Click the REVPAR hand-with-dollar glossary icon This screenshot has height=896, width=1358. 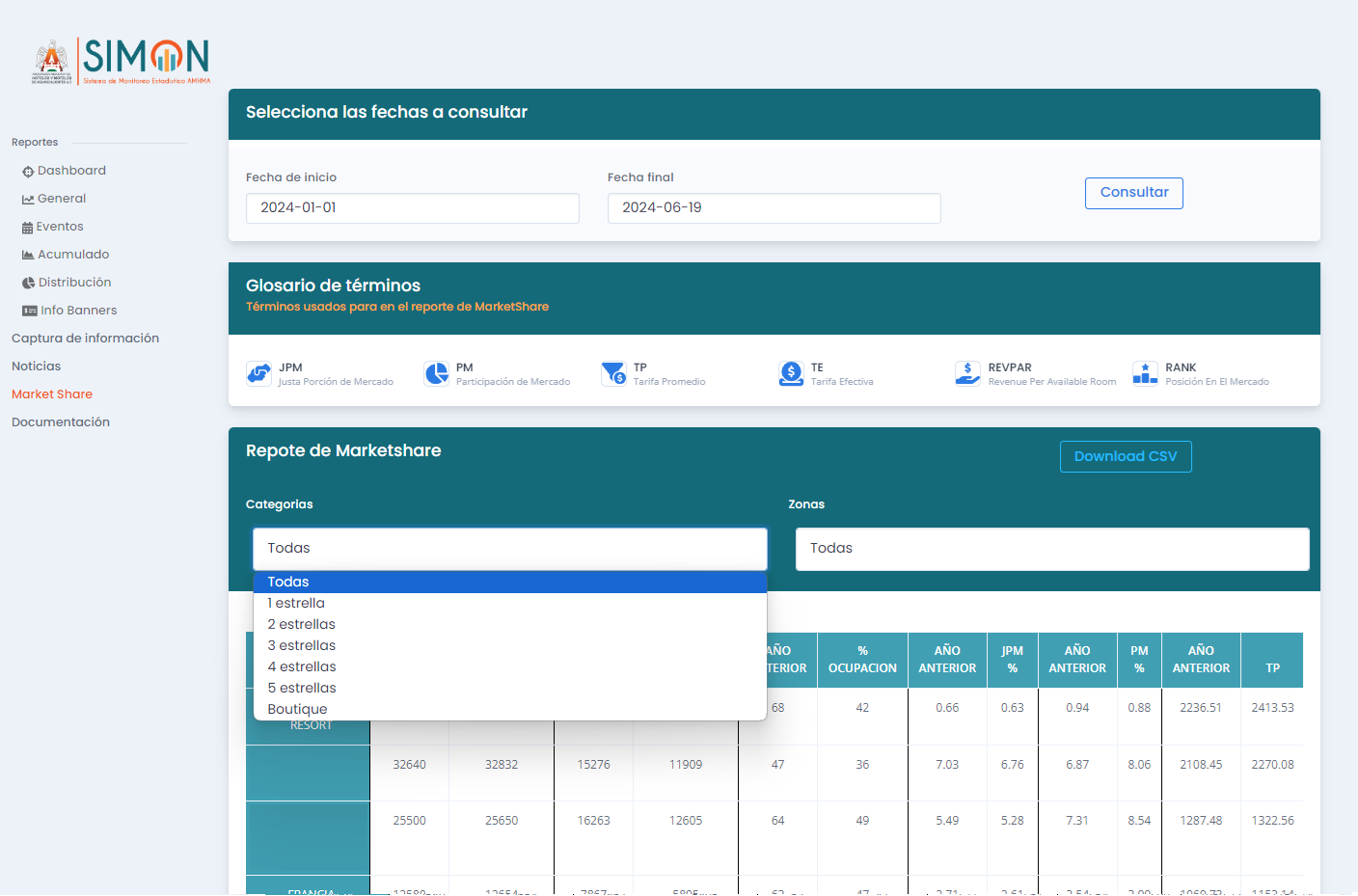click(967, 373)
